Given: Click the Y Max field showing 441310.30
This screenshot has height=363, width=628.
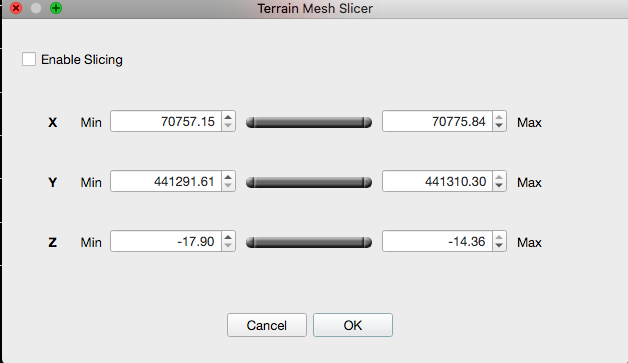Looking at the screenshot, I should 437,181.
